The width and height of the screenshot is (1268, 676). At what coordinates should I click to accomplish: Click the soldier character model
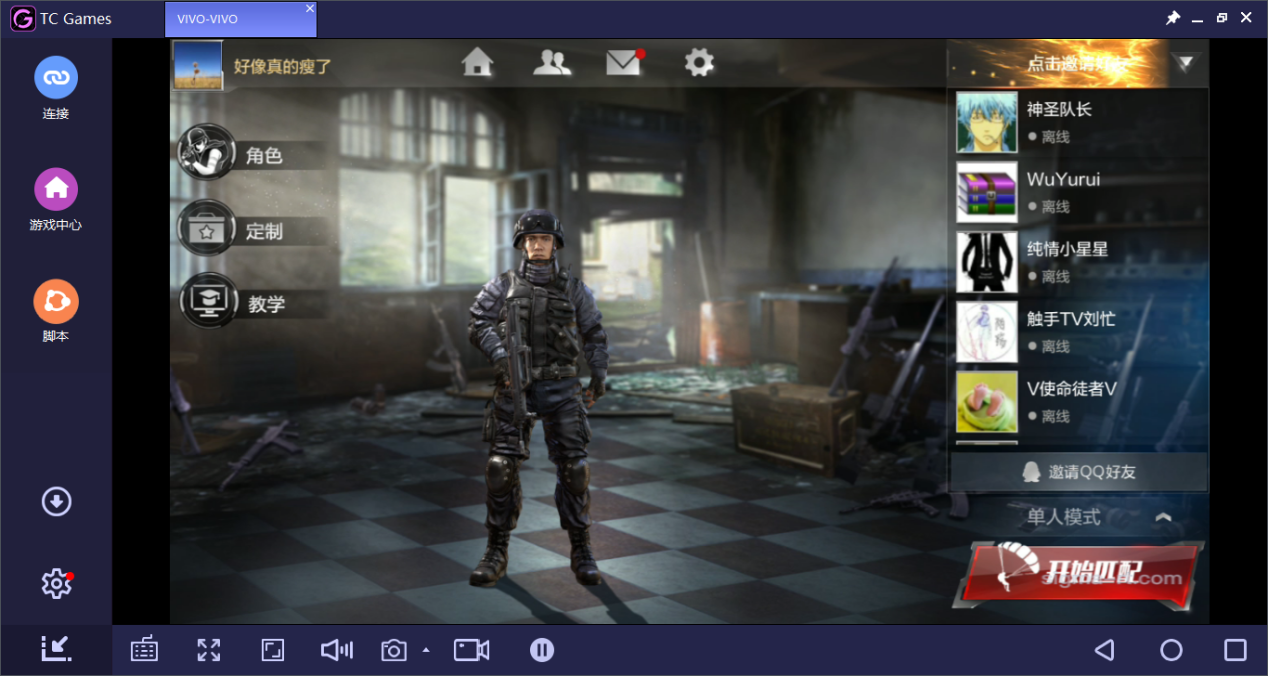(538, 398)
